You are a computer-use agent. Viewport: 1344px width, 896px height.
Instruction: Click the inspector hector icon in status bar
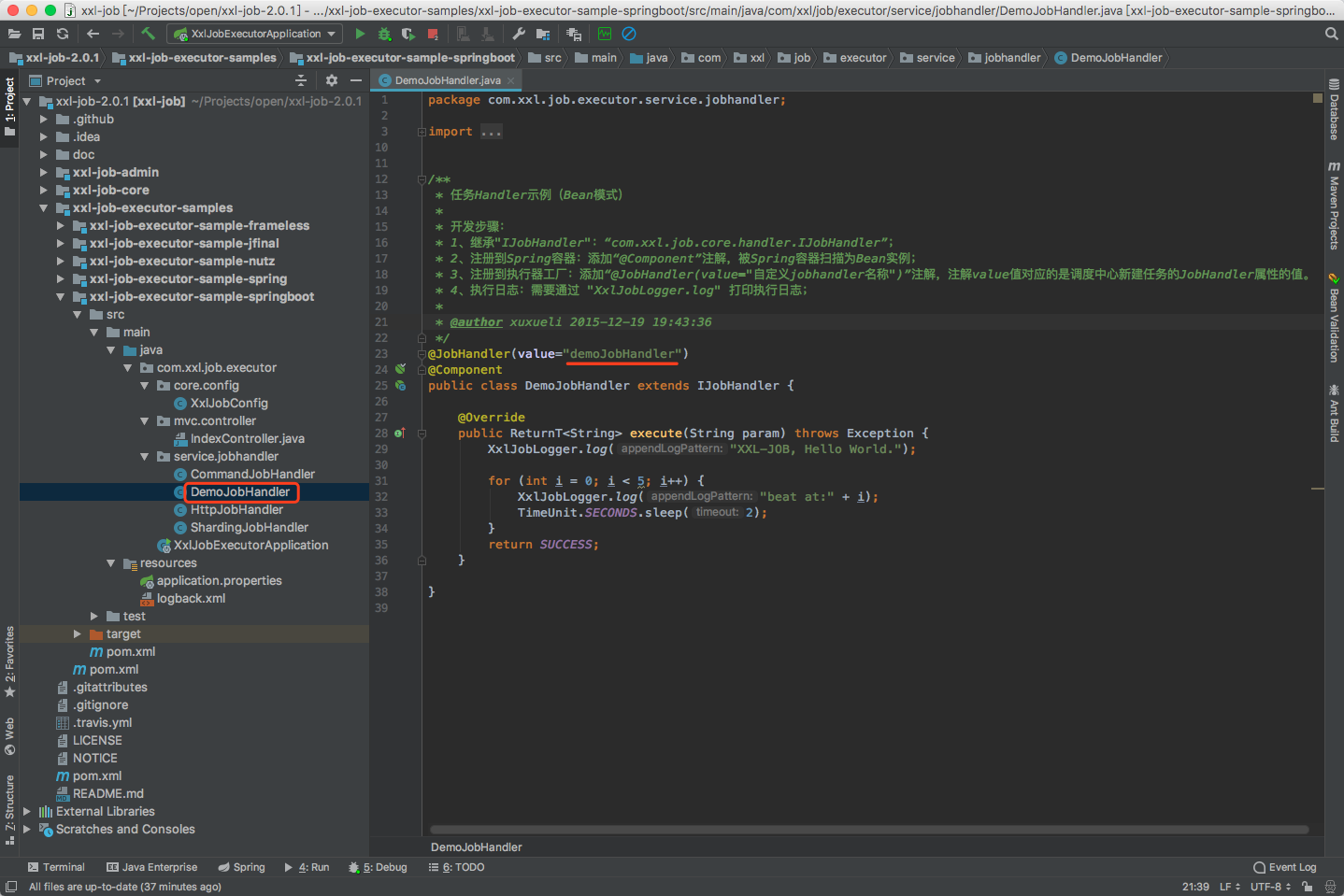[x=1330, y=887]
